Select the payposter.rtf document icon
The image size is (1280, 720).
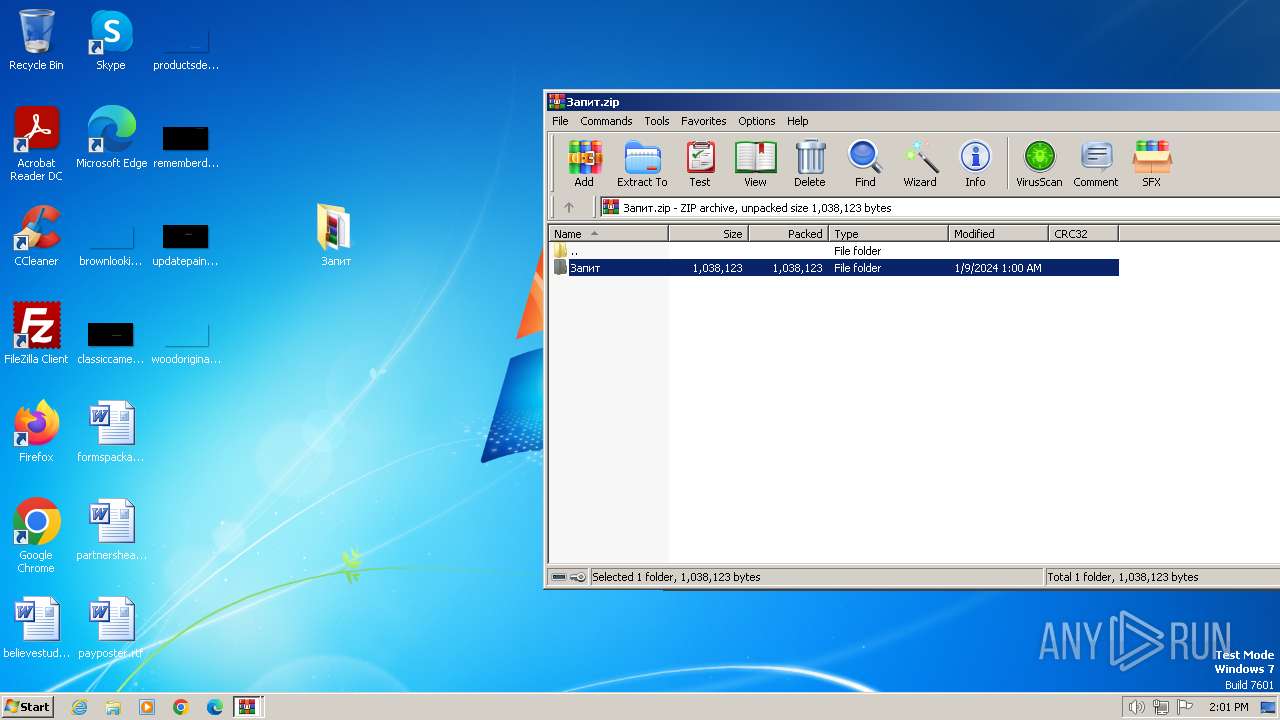111,628
